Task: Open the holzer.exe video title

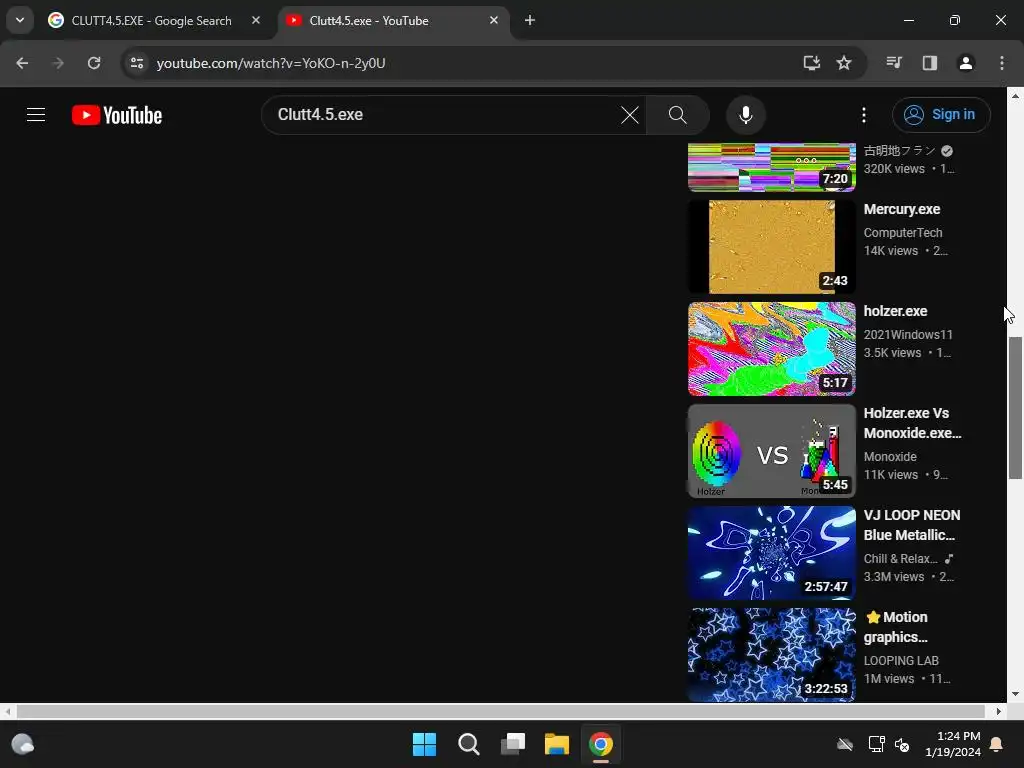Action: coord(895,312)
